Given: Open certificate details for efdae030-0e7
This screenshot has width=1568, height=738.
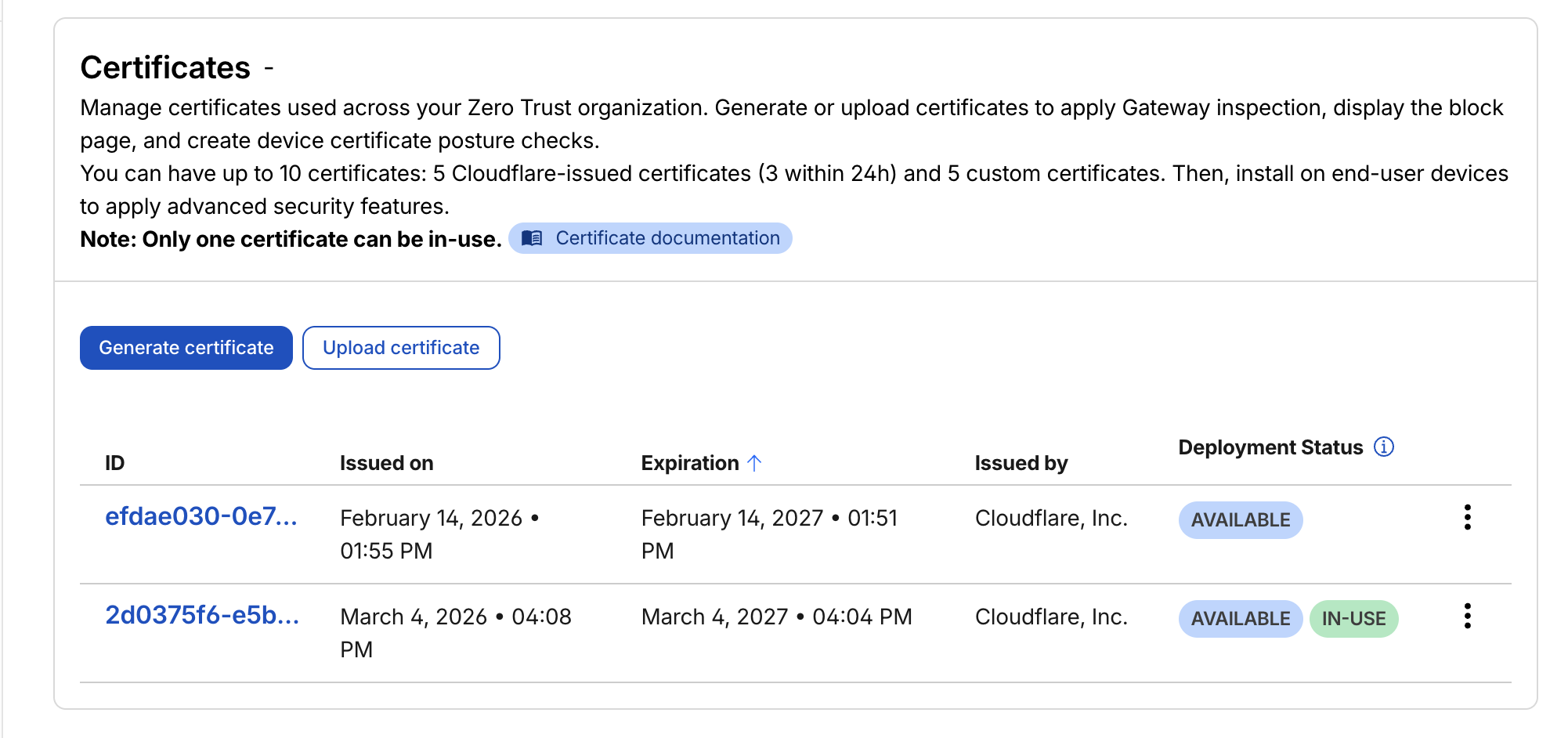Looking at the screenshot, I should pyautogui.click(x=202, y=517).
